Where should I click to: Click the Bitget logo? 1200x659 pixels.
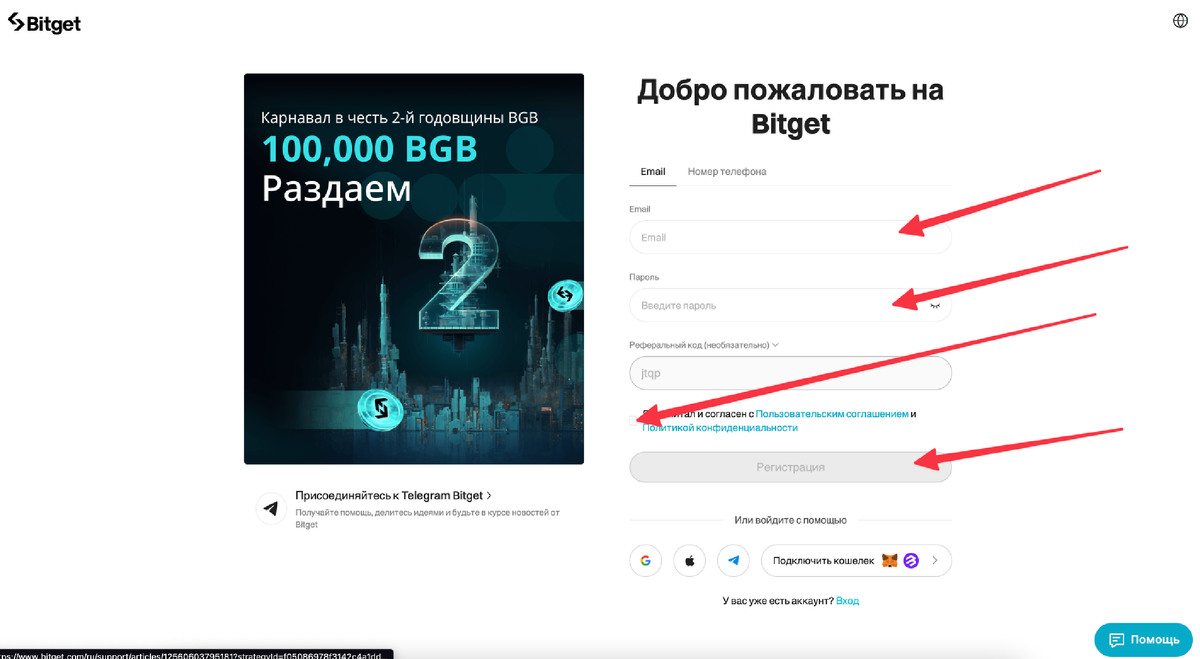point(44,23)
